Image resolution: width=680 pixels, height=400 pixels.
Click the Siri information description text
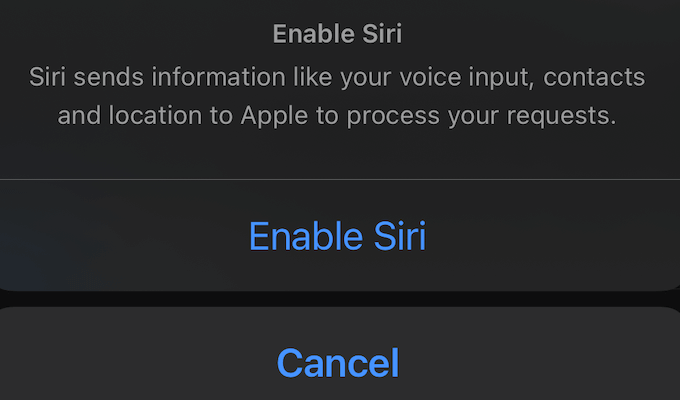tap(337, 96)
